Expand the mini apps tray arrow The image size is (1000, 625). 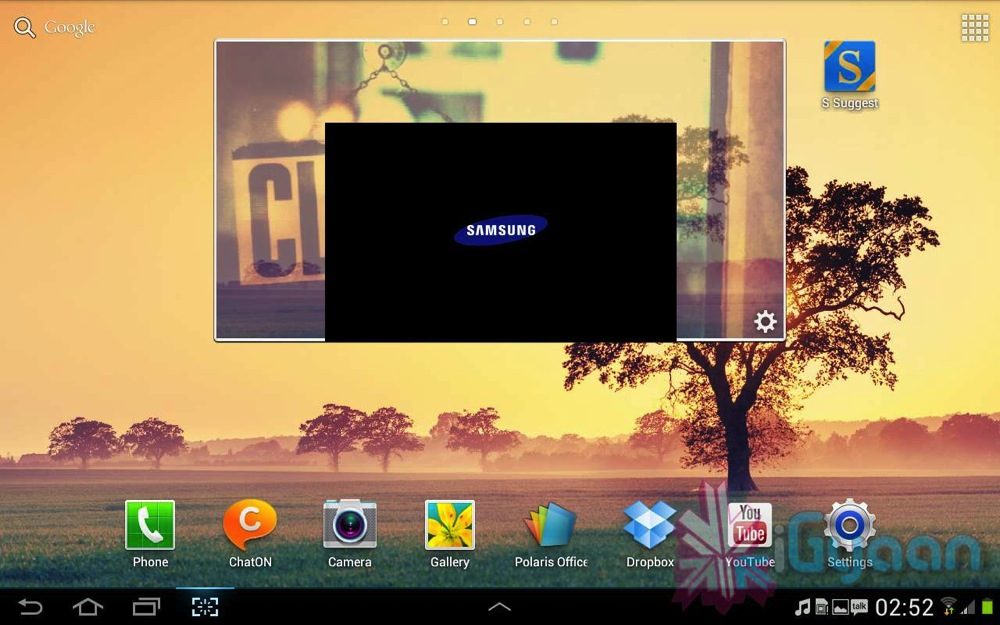[499, 607]
